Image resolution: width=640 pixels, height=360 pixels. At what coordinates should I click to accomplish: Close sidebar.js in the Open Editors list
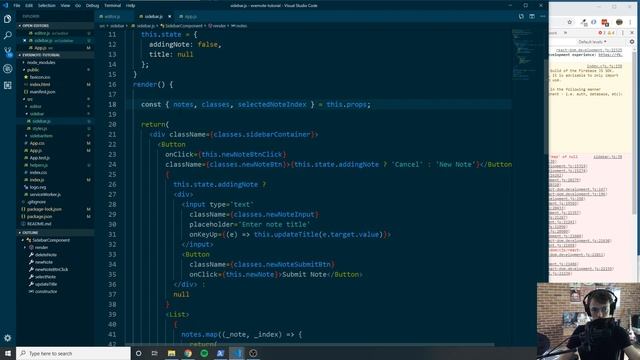tap(24, 40)
